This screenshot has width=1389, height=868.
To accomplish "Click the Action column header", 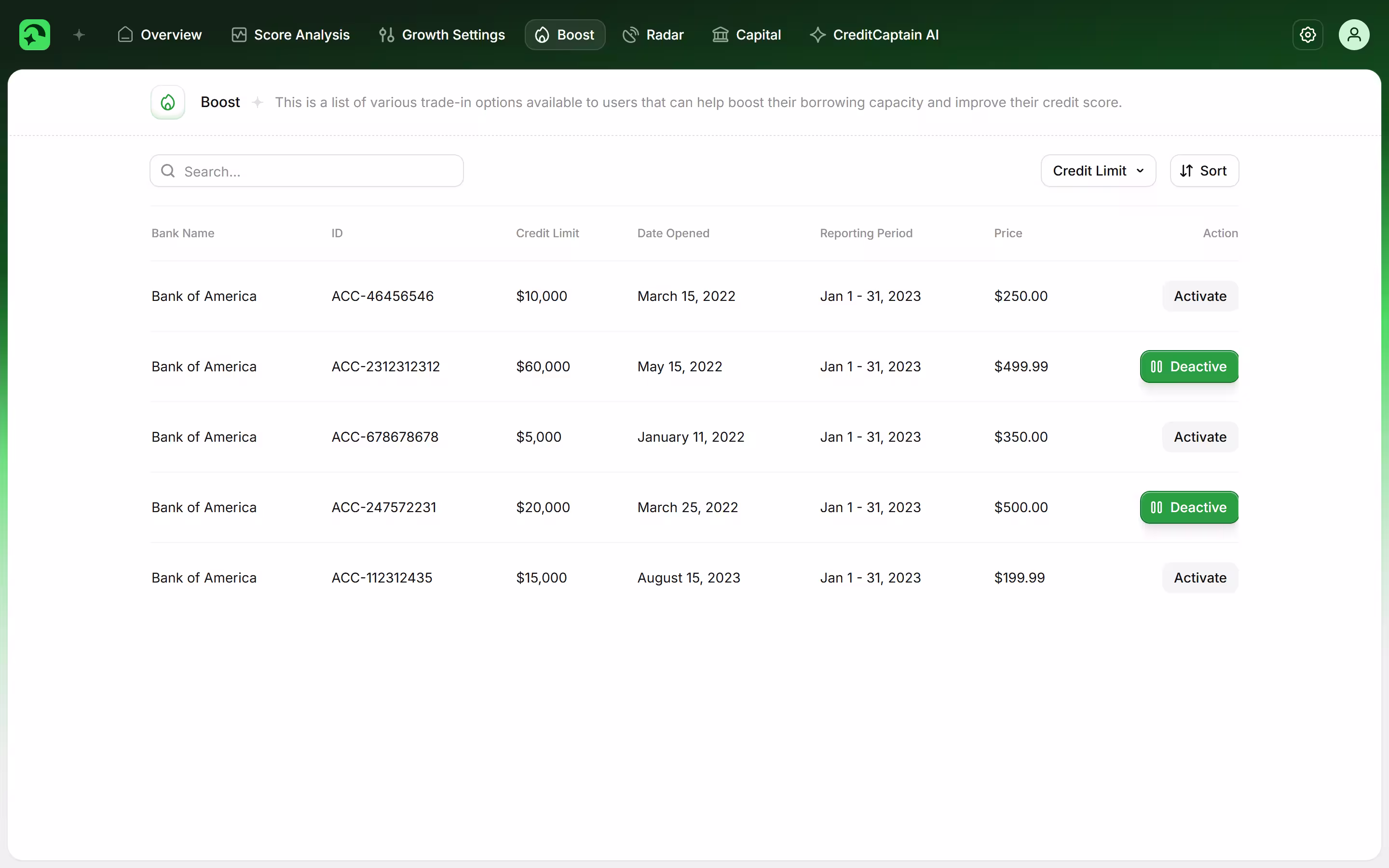I will pos(1220,233).
